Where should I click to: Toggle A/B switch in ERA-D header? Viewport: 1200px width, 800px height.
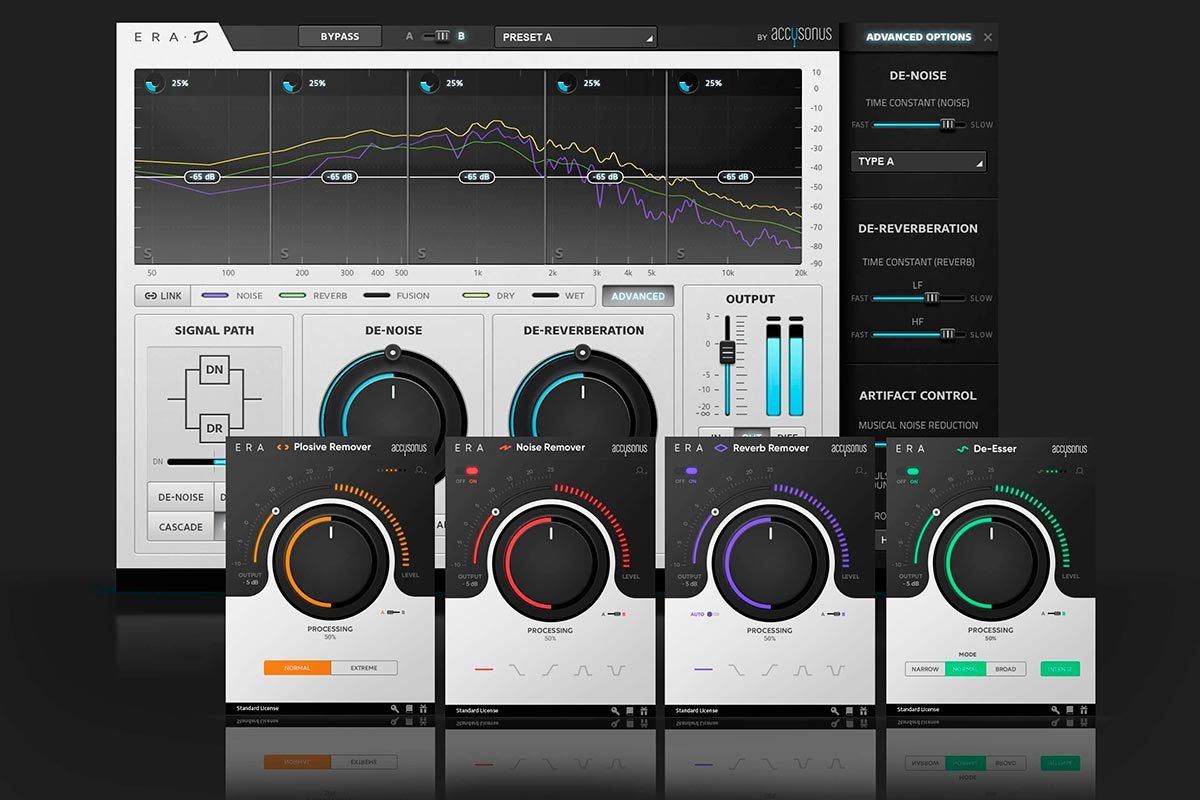[x=435, y=36]
